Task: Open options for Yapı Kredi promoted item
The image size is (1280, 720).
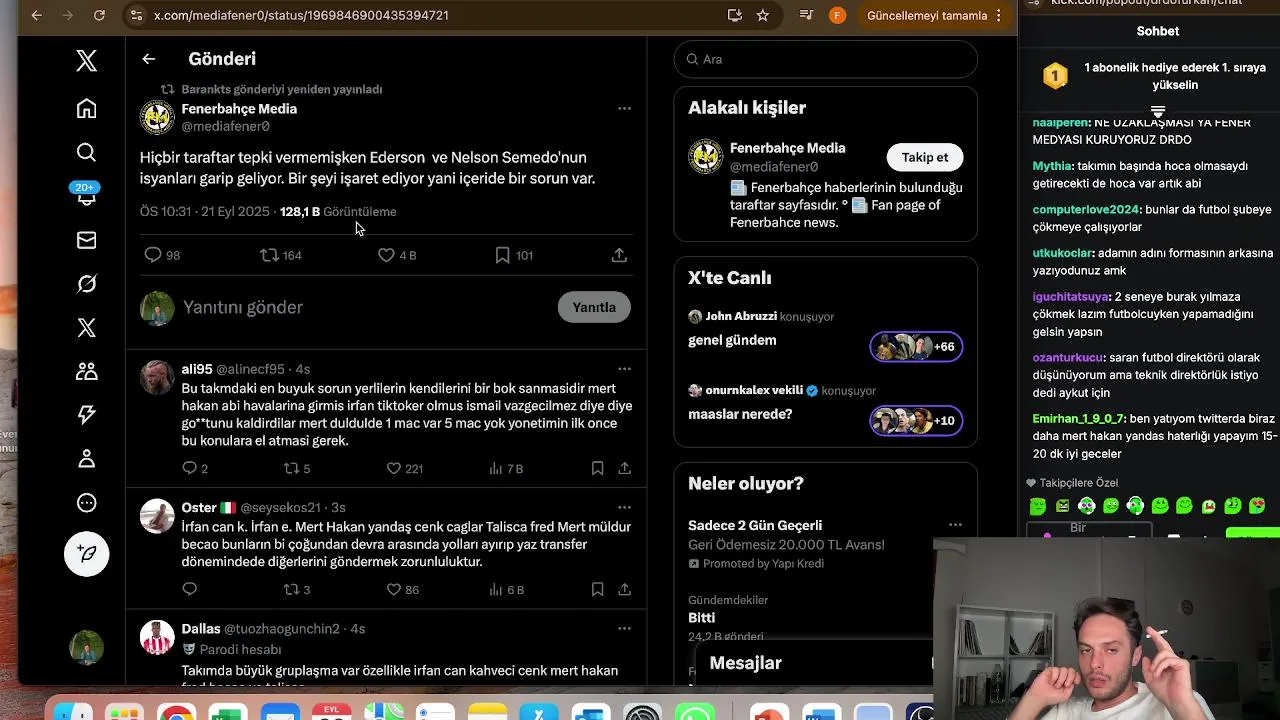Action: click(x=955, y=525)
